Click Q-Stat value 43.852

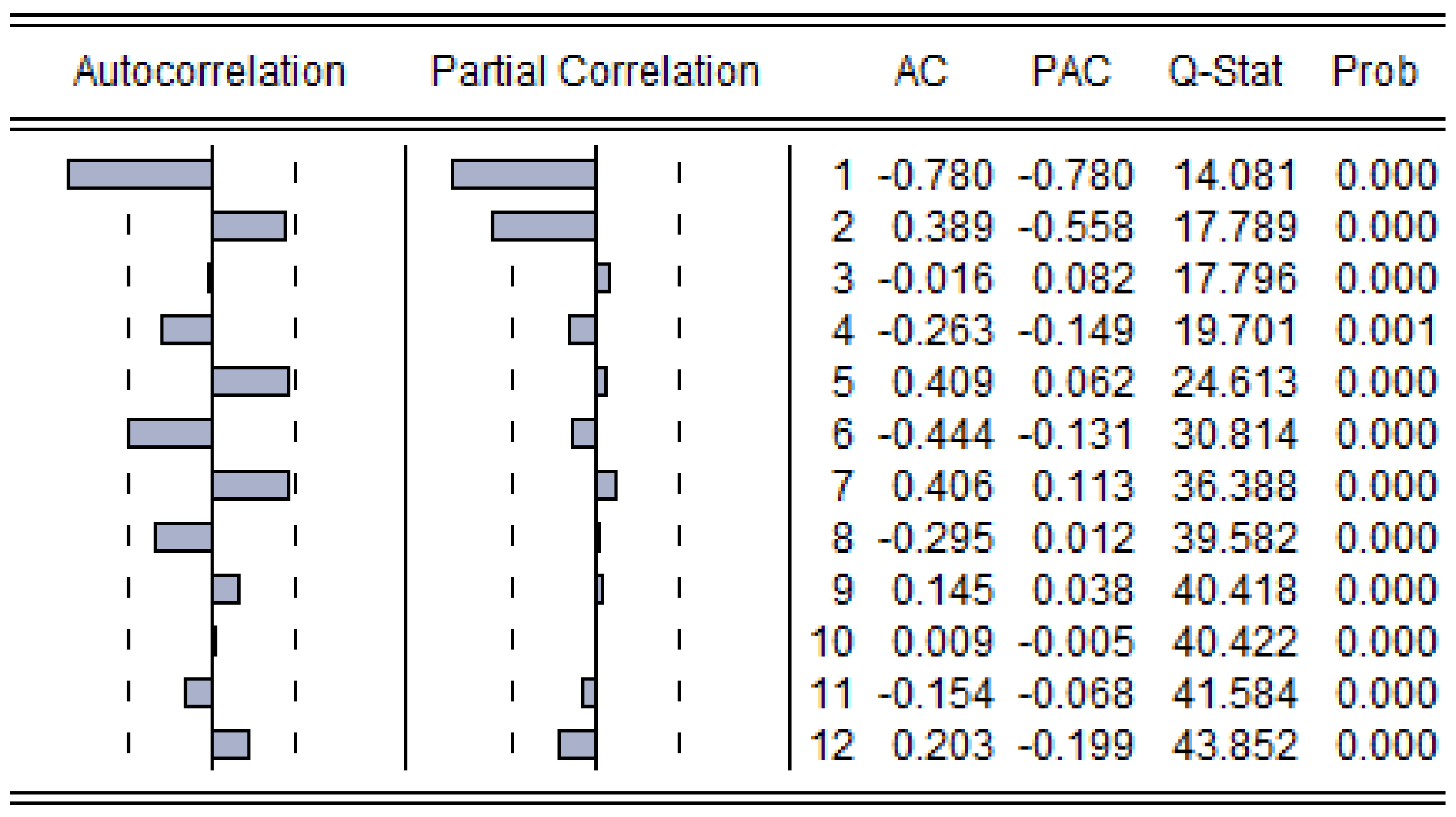(1235, 745)
